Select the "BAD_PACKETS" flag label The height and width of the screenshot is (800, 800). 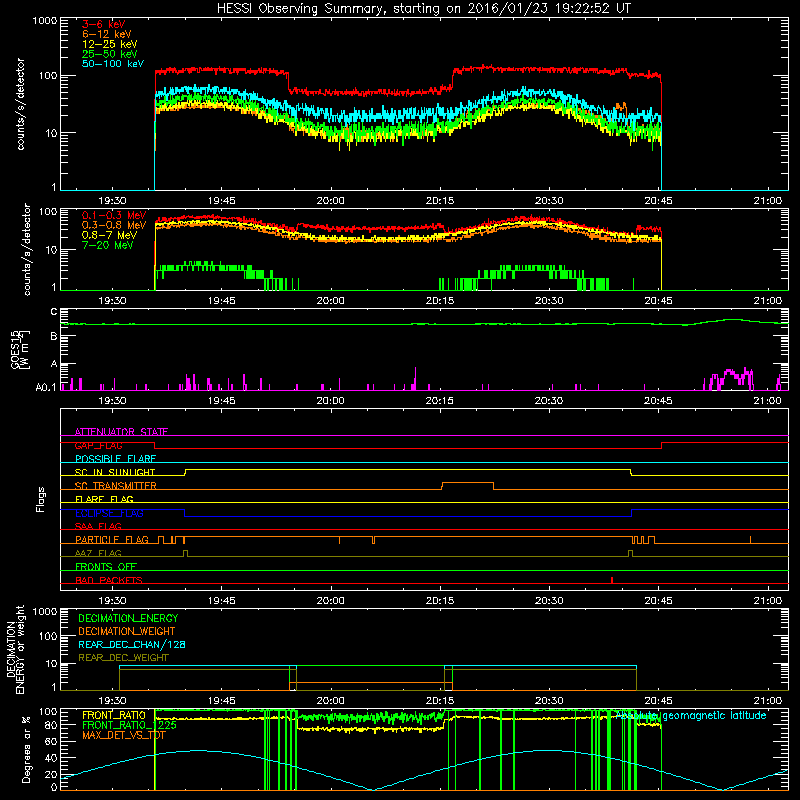pyautogui.click(x=109, y=580)
